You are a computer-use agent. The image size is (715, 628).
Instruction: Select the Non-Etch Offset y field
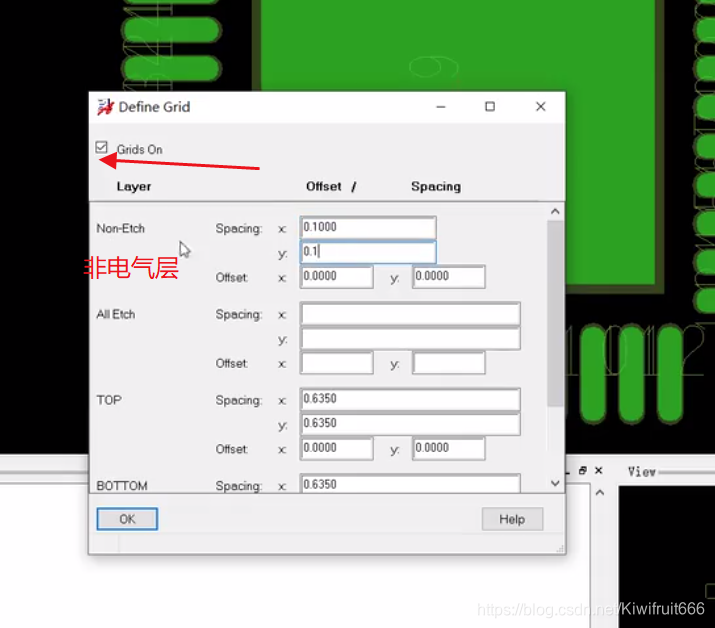(449, 277)
